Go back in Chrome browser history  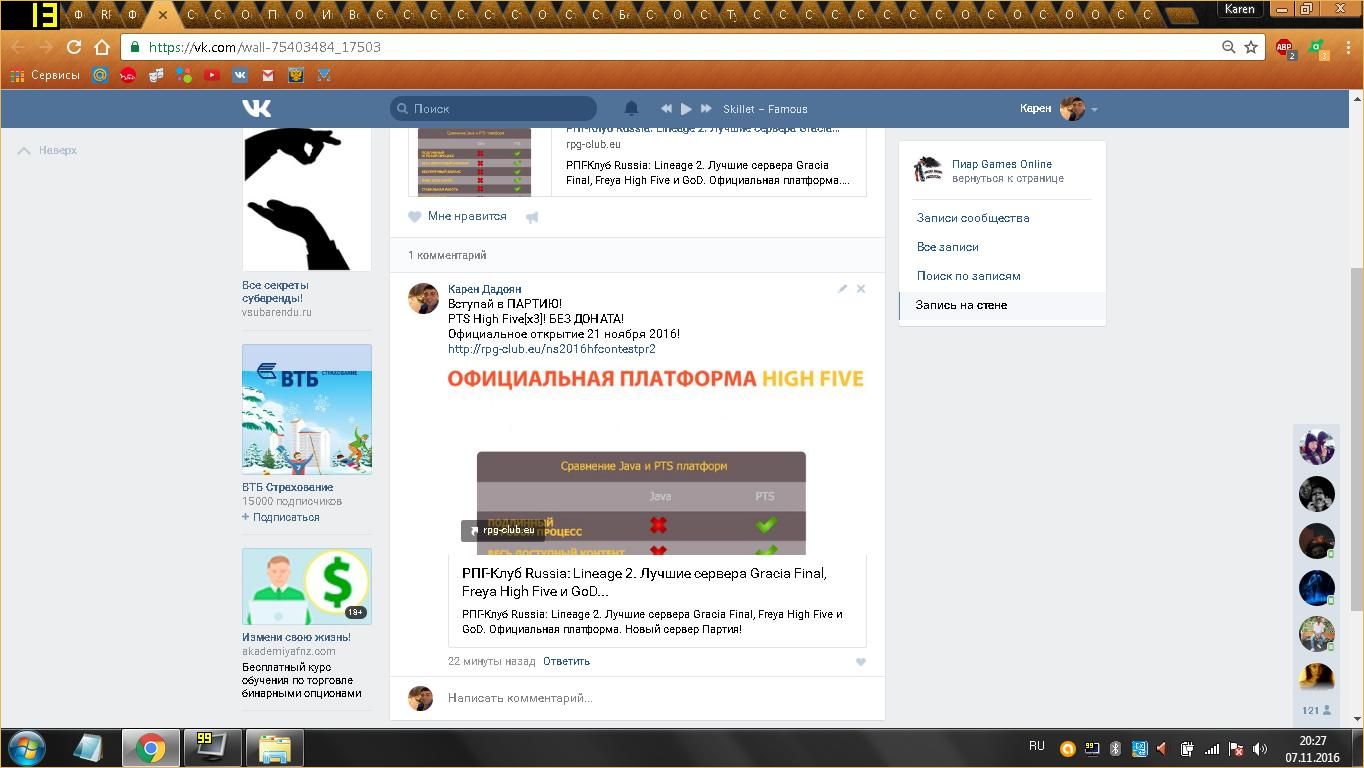pos(18,47)
